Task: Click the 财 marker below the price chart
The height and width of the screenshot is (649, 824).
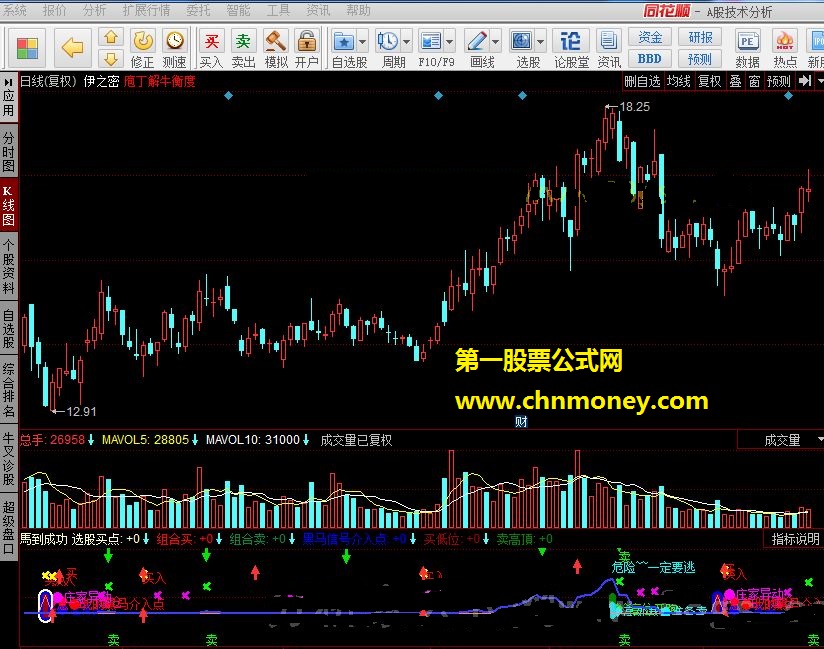Action: tap(521, 421)
